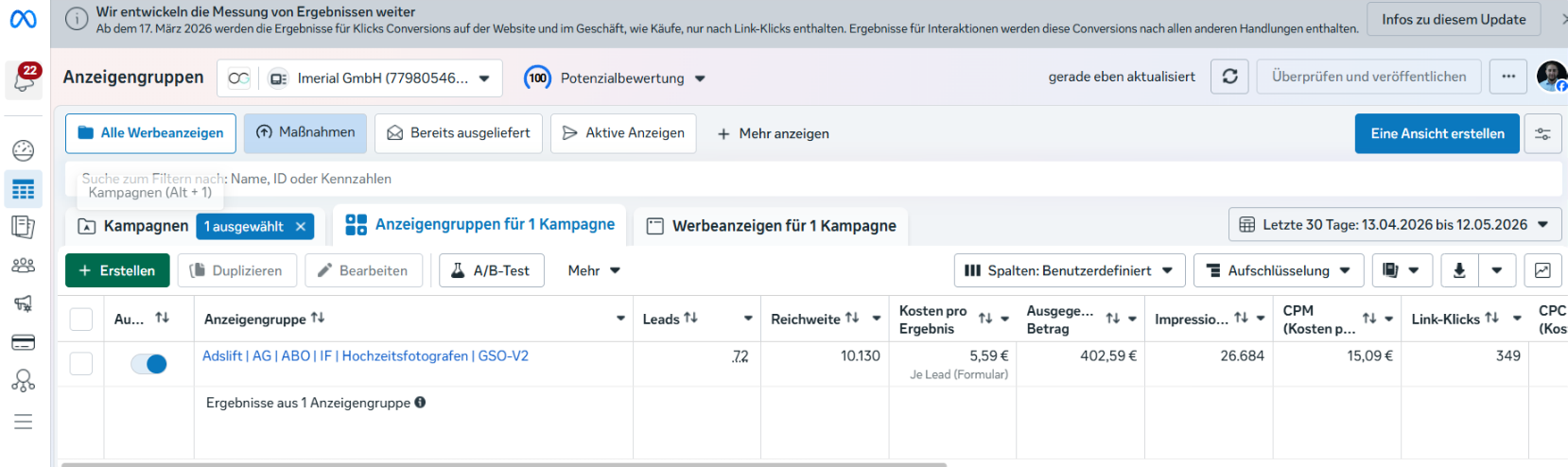Click the 72 leads value
The width and height of the screenshot is (1568, 467).
(740, 356)
